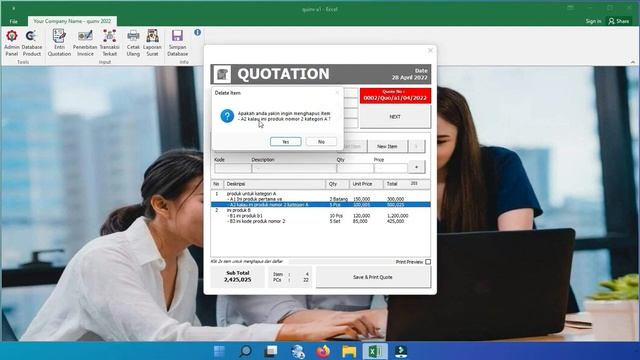Open Transaksi Terkait

109,42
